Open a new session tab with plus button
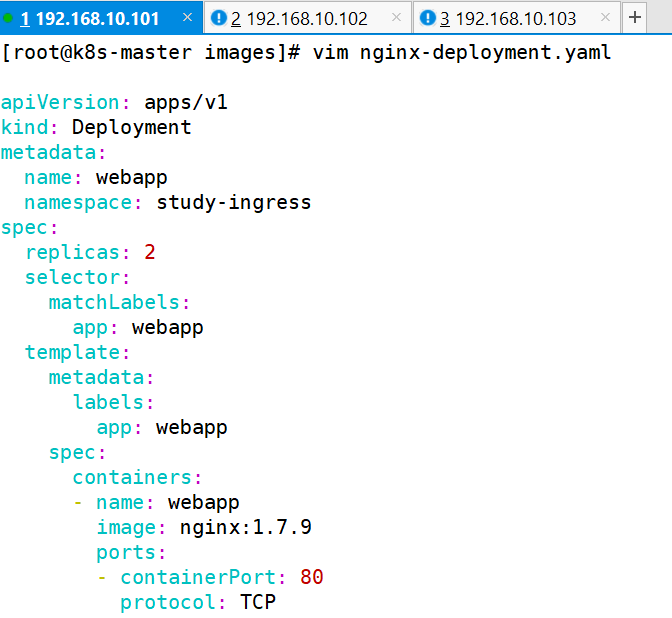The height and width of the screenshot is (618, 672). click(634, 18)
